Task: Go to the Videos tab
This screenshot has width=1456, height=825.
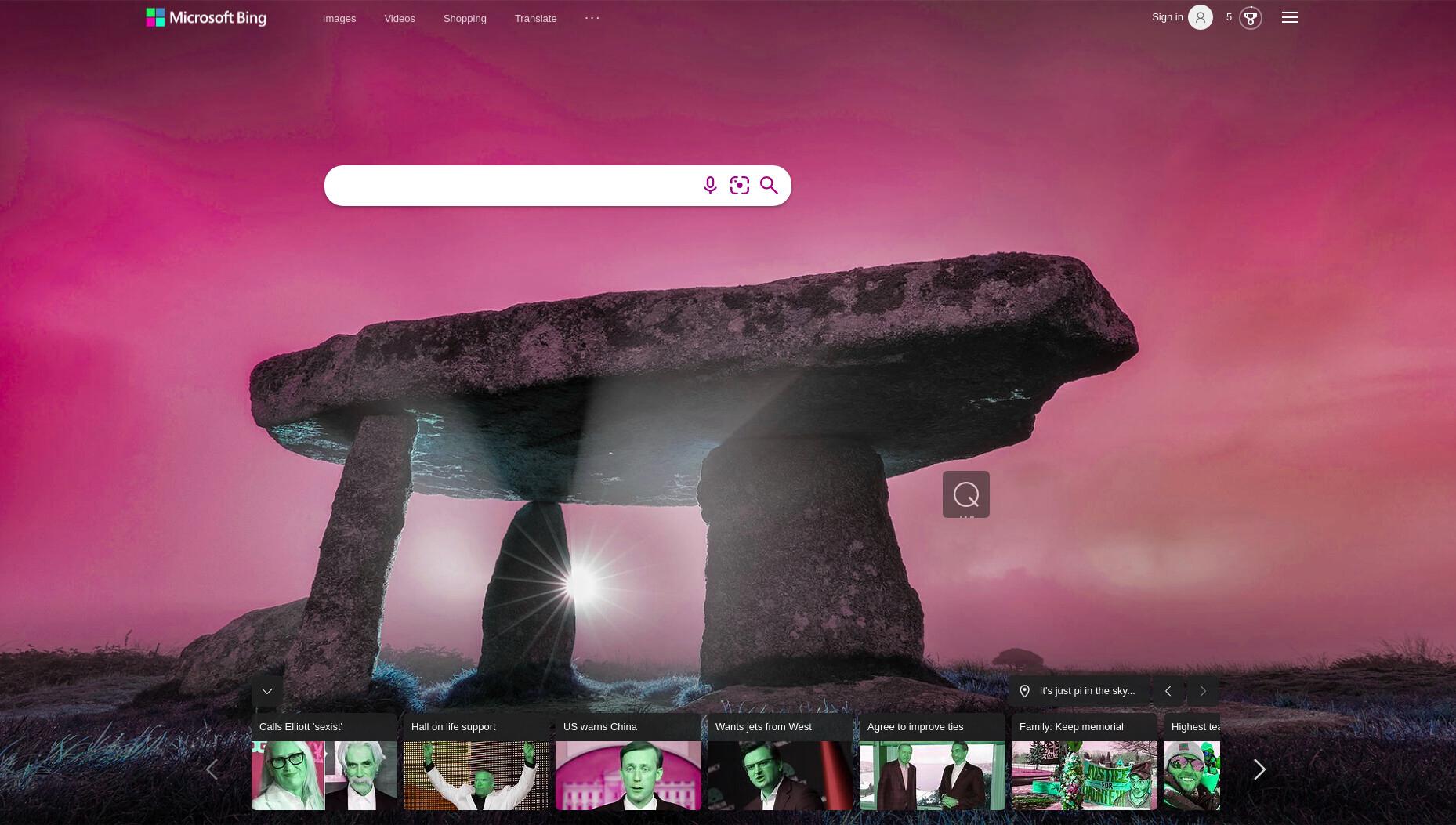Action: point(400,18)
